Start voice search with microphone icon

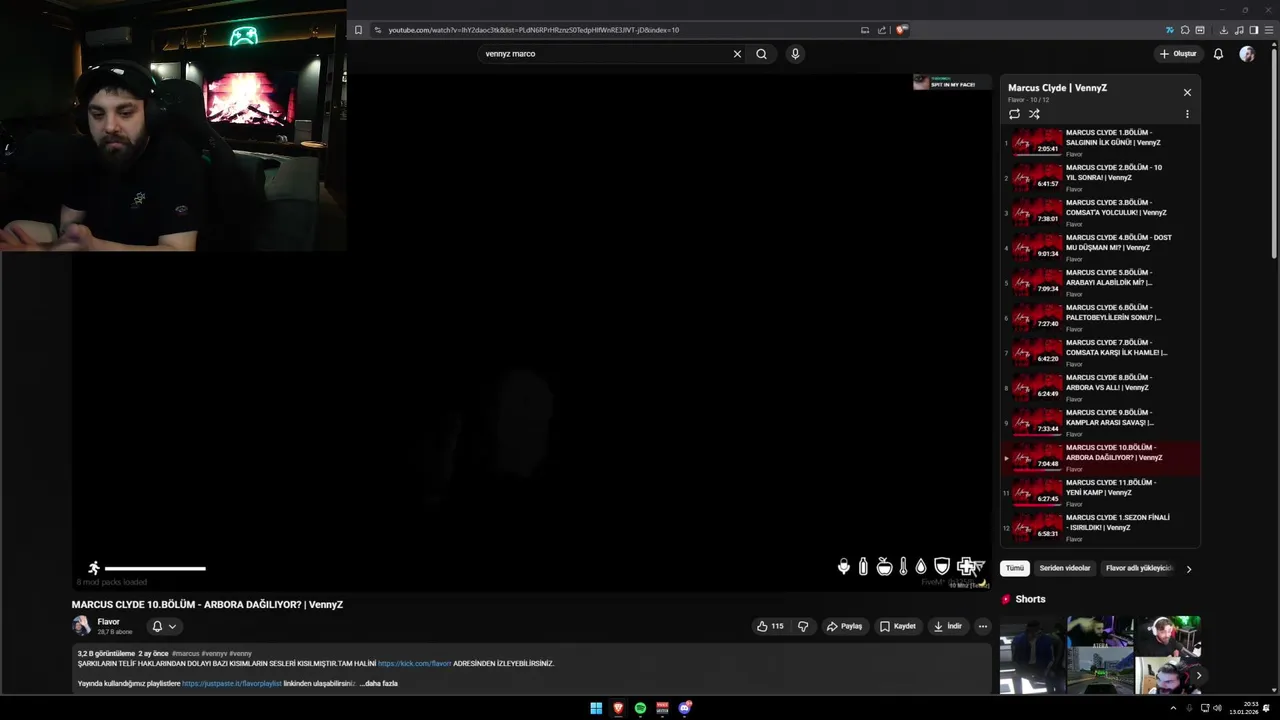coord(795,54)
